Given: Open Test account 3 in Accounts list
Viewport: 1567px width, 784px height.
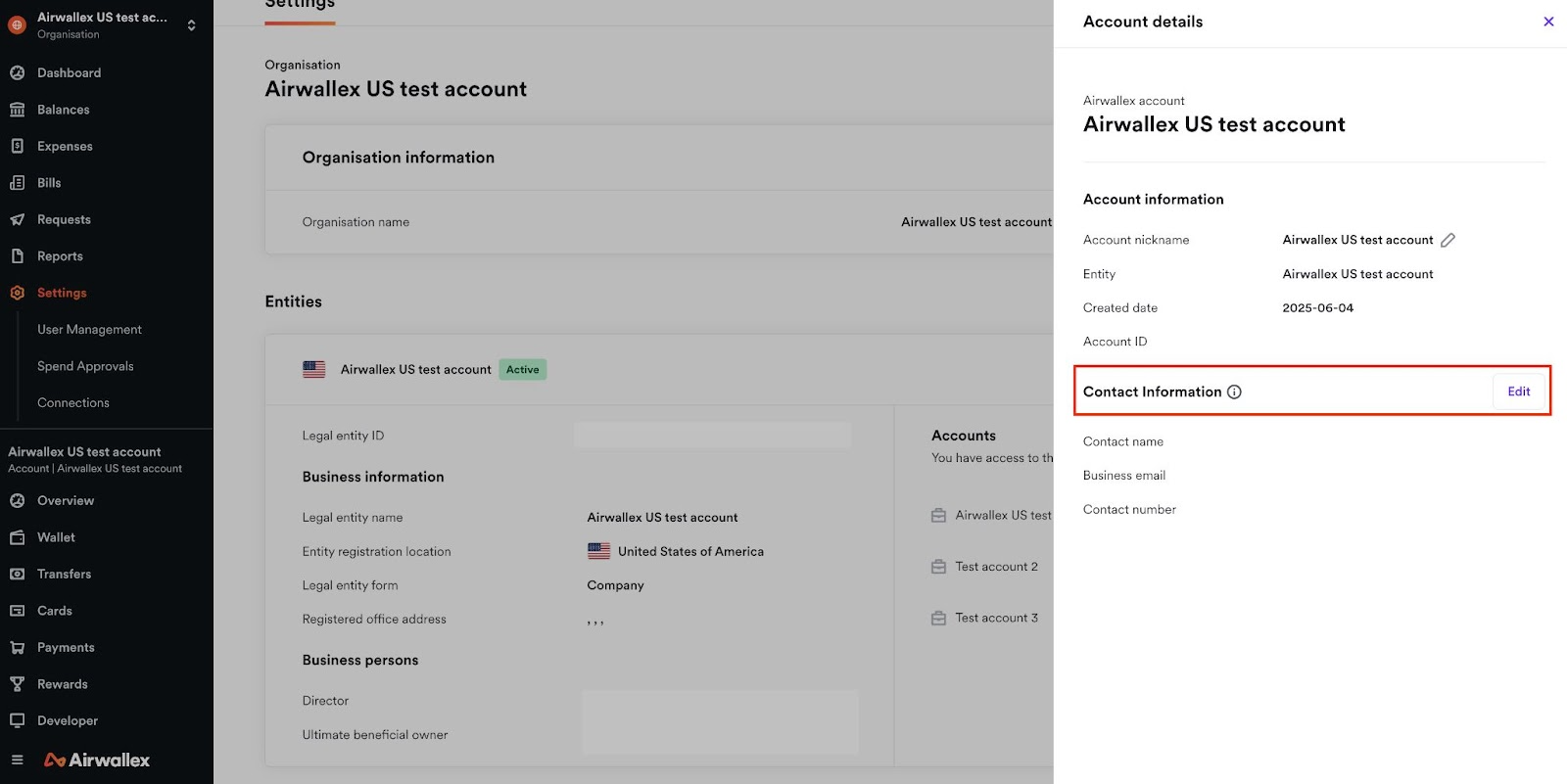Looking at the screenshot, I should (996, 619).
